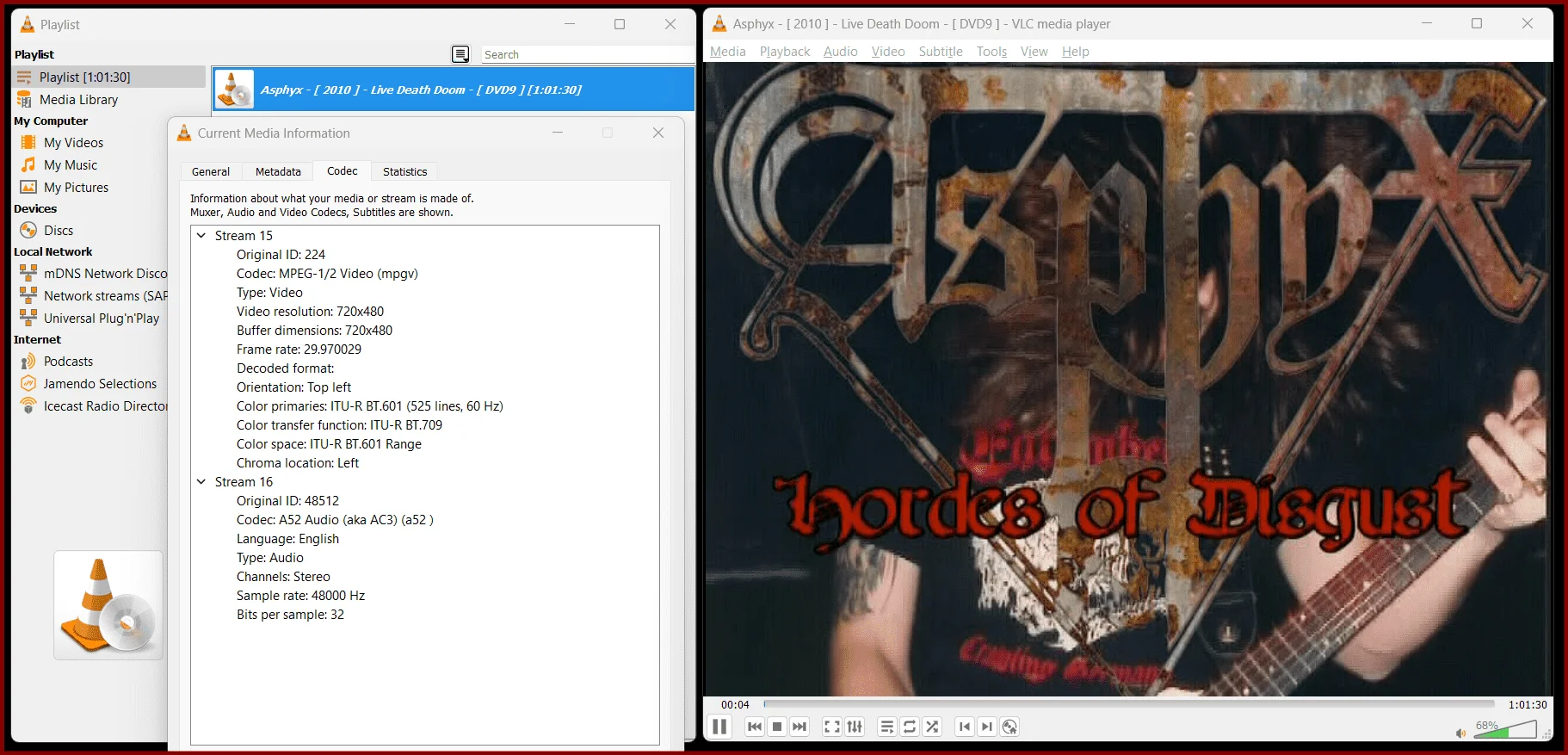
Task: Select Orientation: Top left row
Action: pos(293,387)
